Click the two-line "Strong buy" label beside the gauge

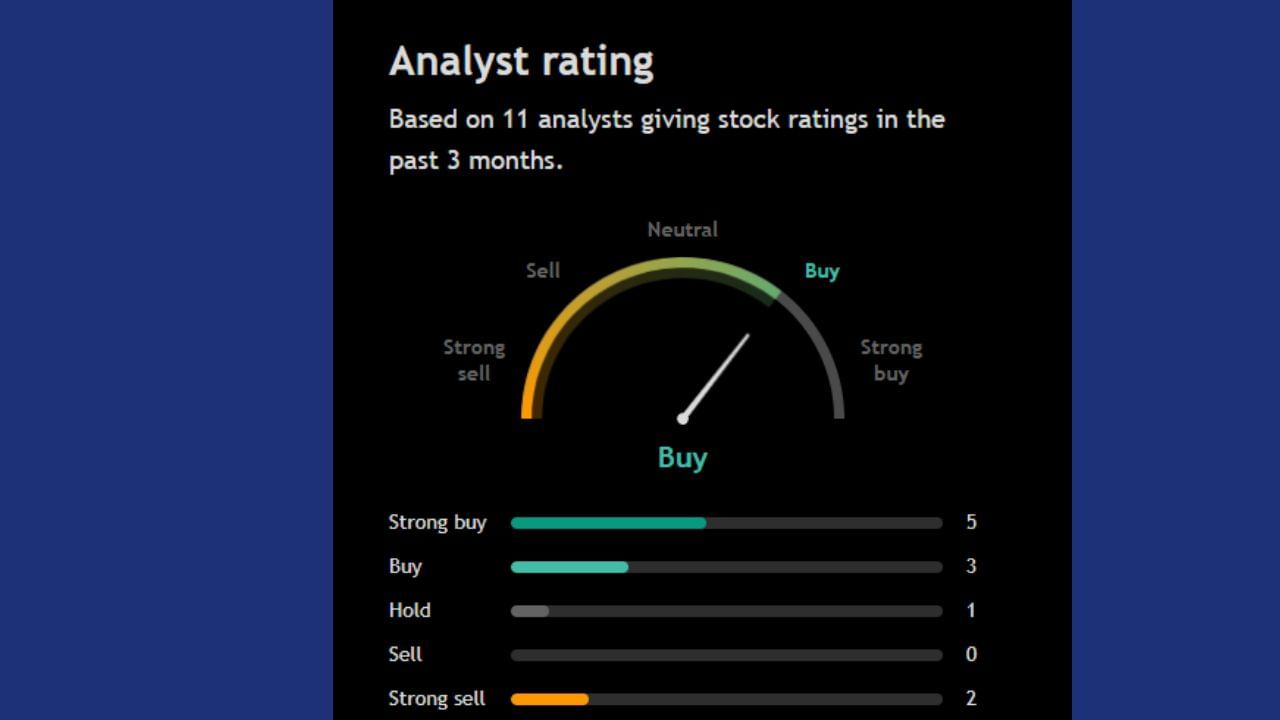coord(891,360)
